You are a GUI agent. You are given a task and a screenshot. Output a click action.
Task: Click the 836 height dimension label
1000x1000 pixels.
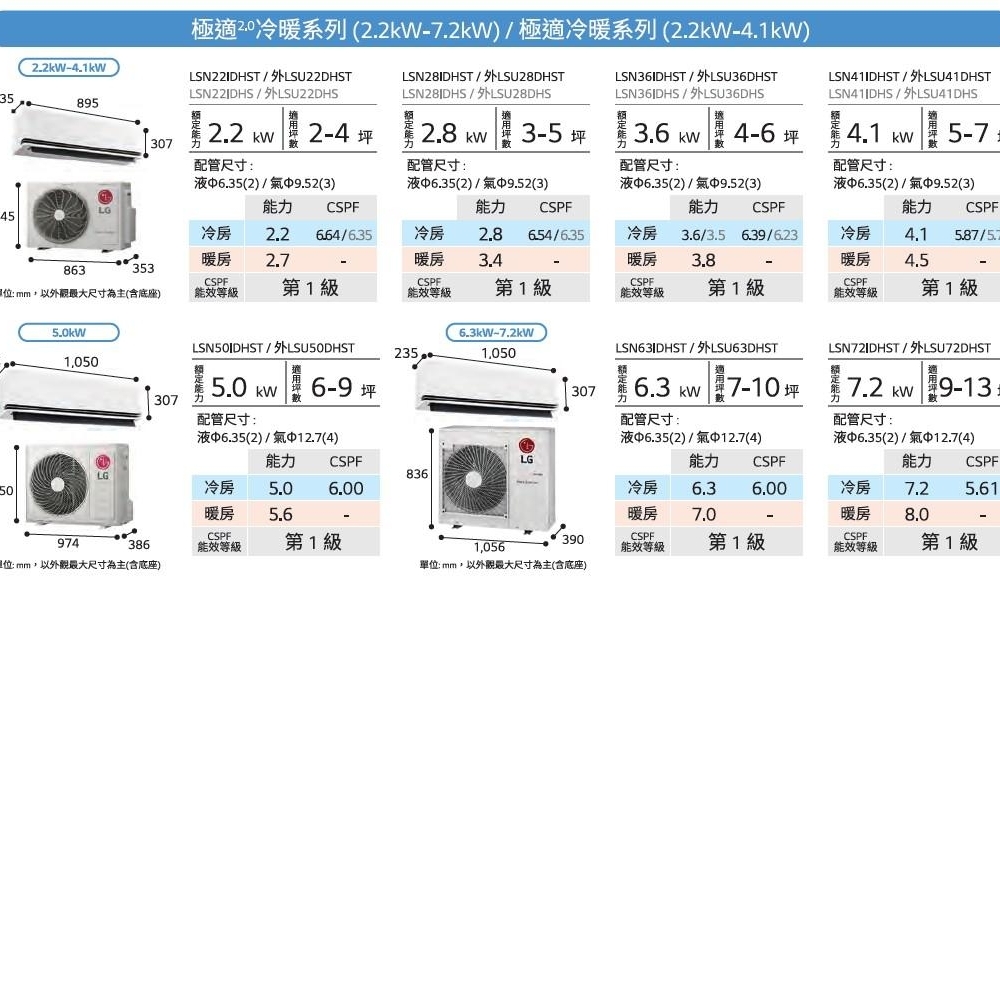tap(417, 474)
